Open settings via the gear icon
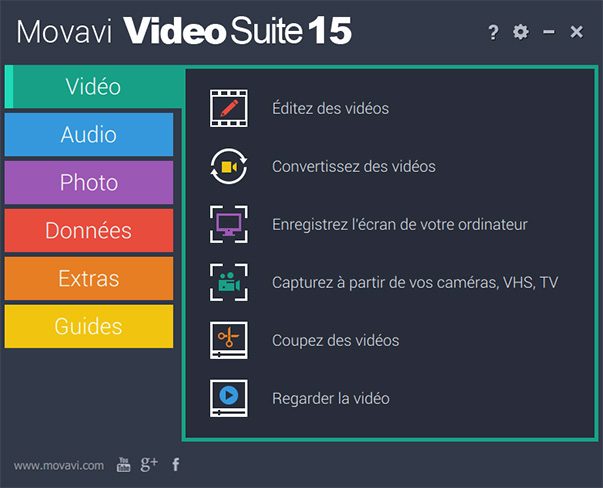Screen dimensions: 603x488 click(521, 32)
